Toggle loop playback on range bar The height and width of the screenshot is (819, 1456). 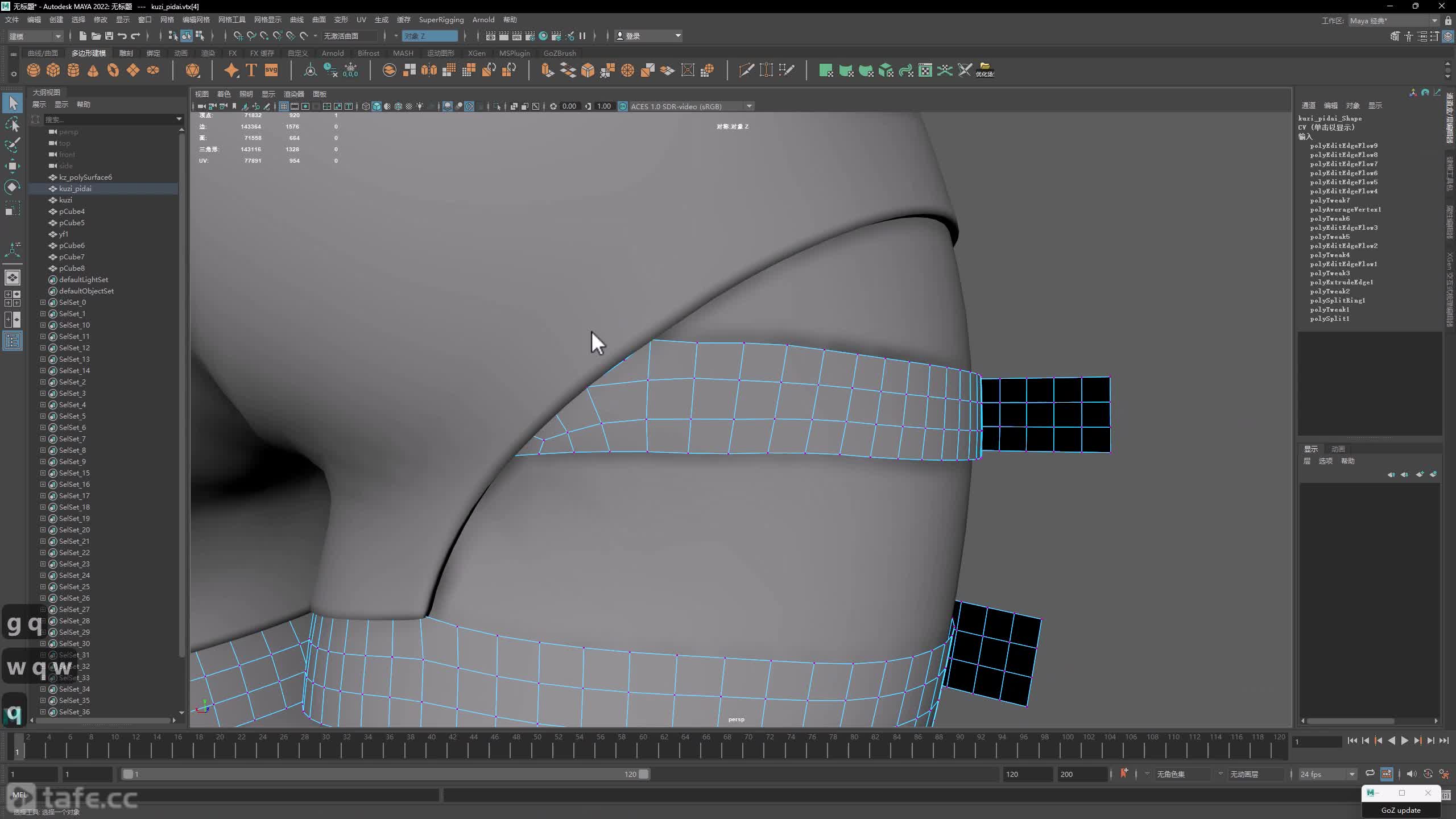(x=1370, y=773)
